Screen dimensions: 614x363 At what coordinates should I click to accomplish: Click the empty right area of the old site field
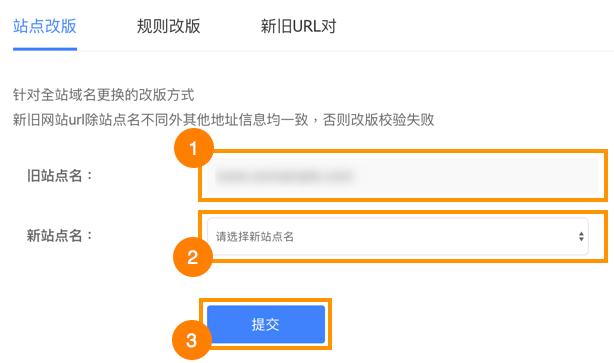pyautogui.click(x=478, y=175)
